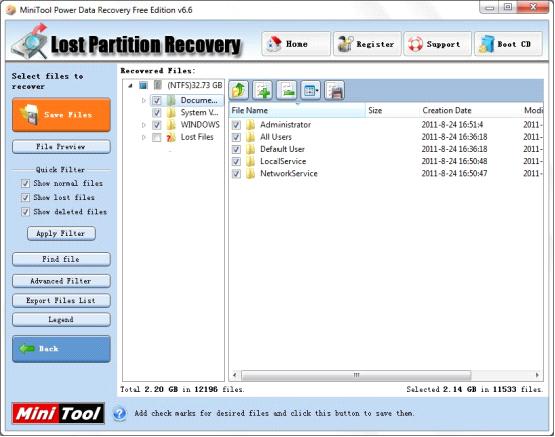
Task: Click the check-all green plus toolbar icon
Action: [x=263, y=90]
